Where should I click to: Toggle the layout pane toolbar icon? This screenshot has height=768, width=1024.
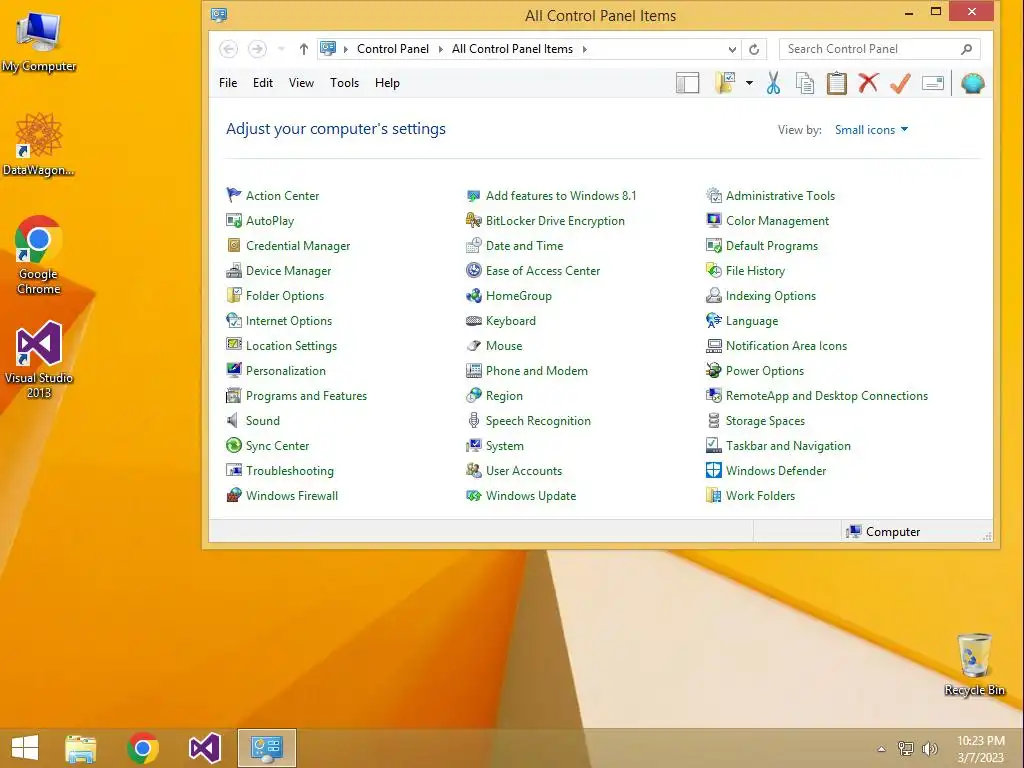pos(687,83)
